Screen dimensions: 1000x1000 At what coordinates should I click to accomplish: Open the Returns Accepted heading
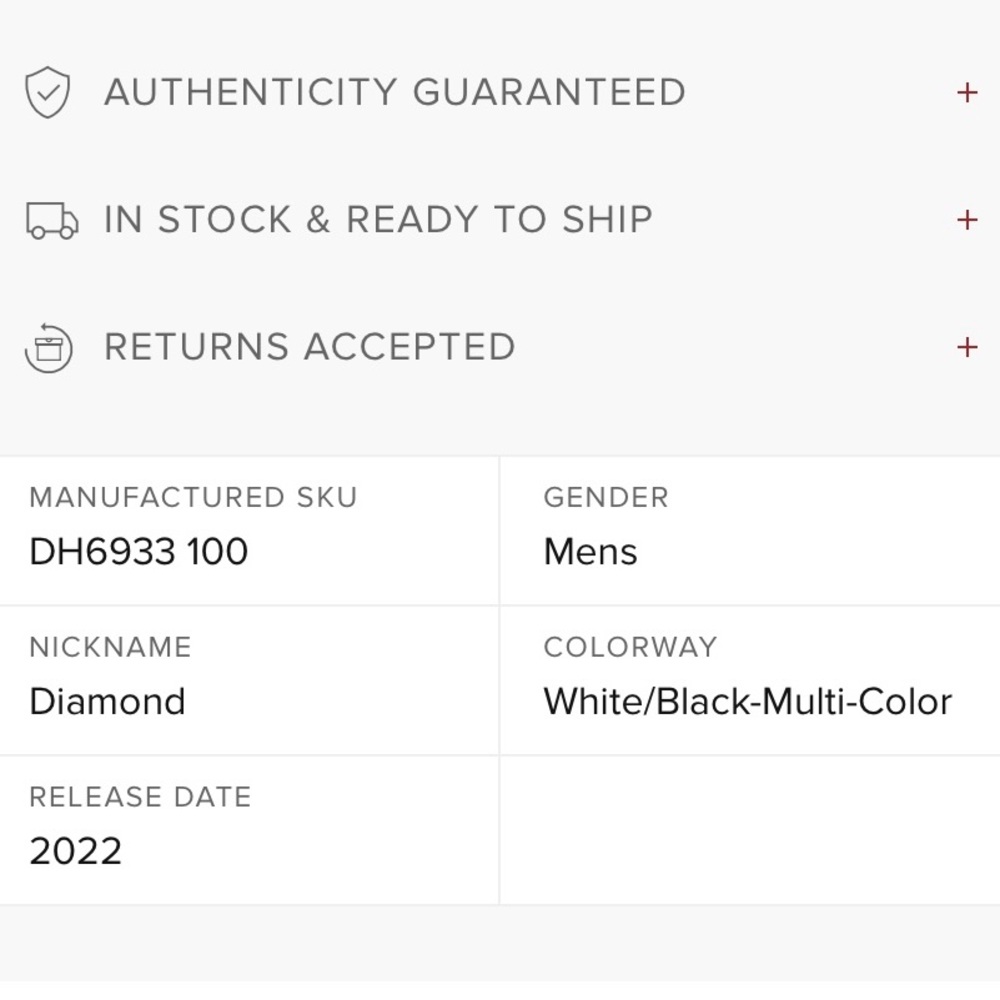[309, 347]
